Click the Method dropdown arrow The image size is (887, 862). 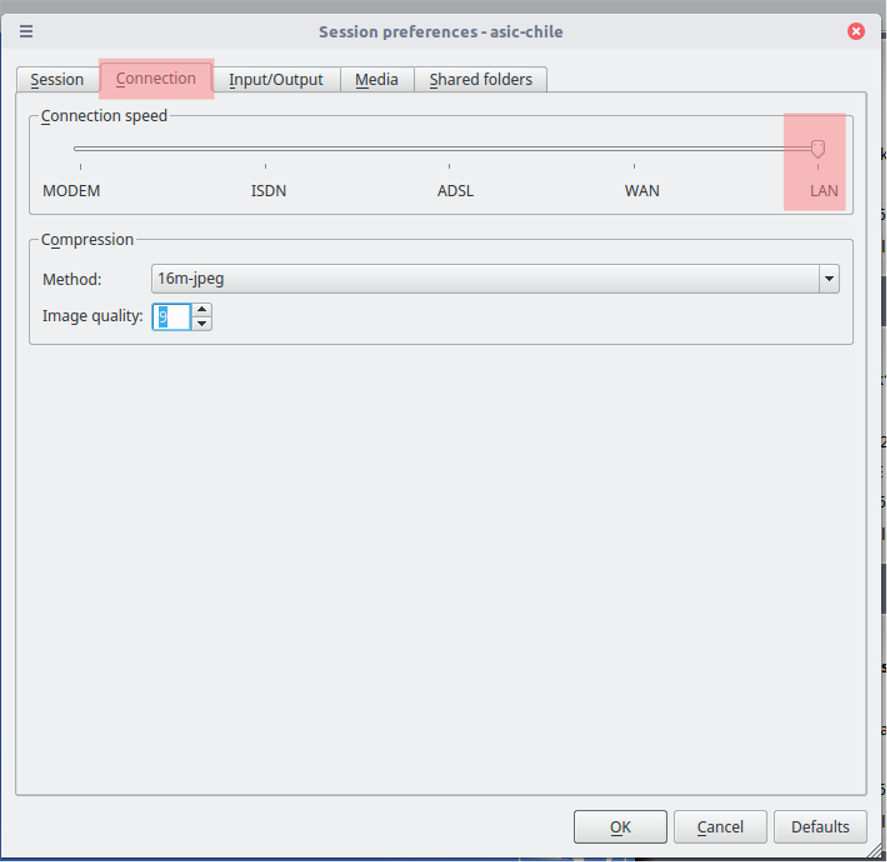[829, 278]
